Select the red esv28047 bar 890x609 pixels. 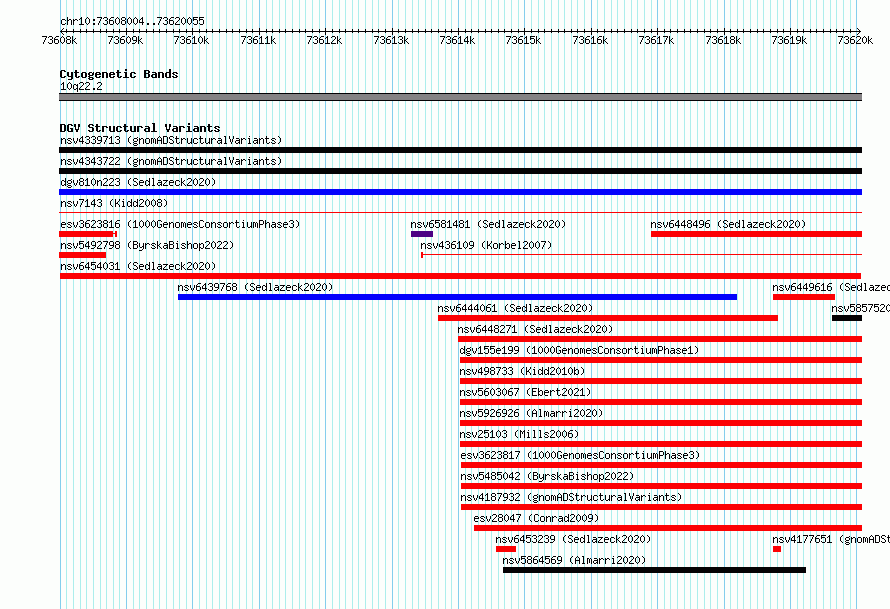[x=668, y=528]
